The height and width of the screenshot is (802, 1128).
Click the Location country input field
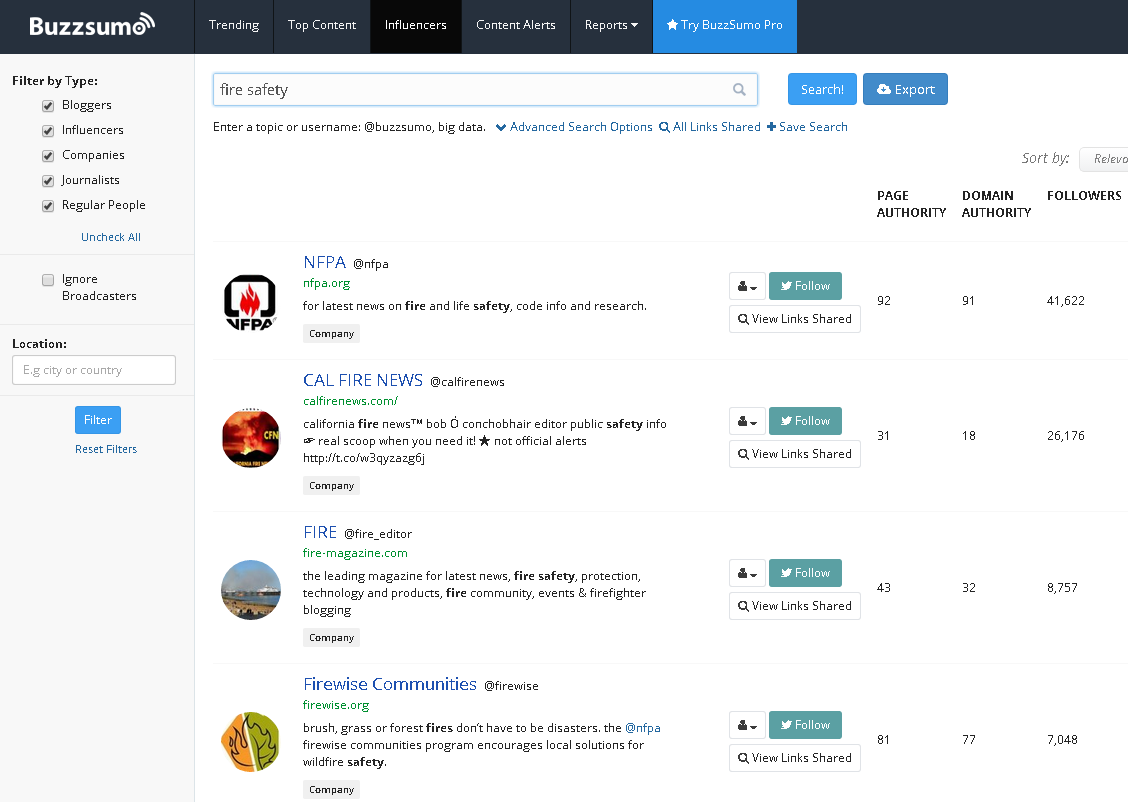[93, 369]
